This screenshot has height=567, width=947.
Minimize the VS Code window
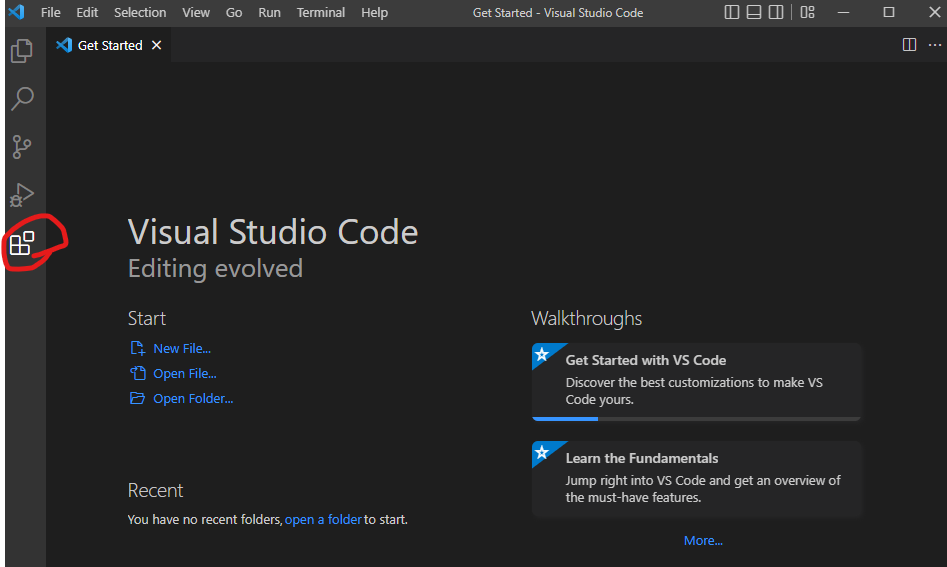(844, 12)
